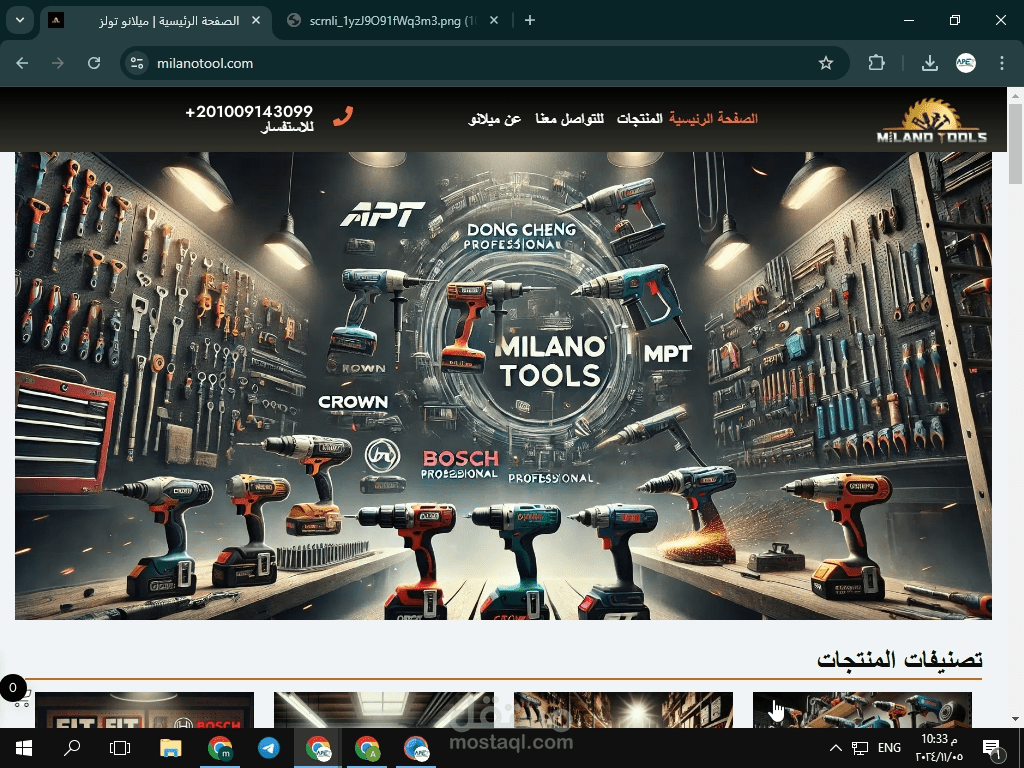1024x768 pixels.
Task: Open the category thumbnail showing colorful drills
Action: click(862, 710)
